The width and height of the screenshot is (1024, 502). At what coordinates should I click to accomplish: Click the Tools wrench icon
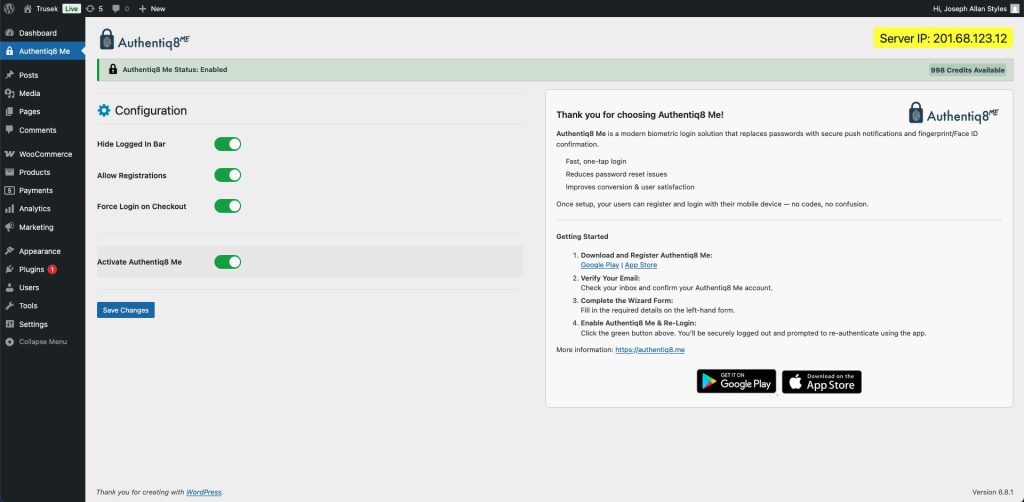[9, 306]
